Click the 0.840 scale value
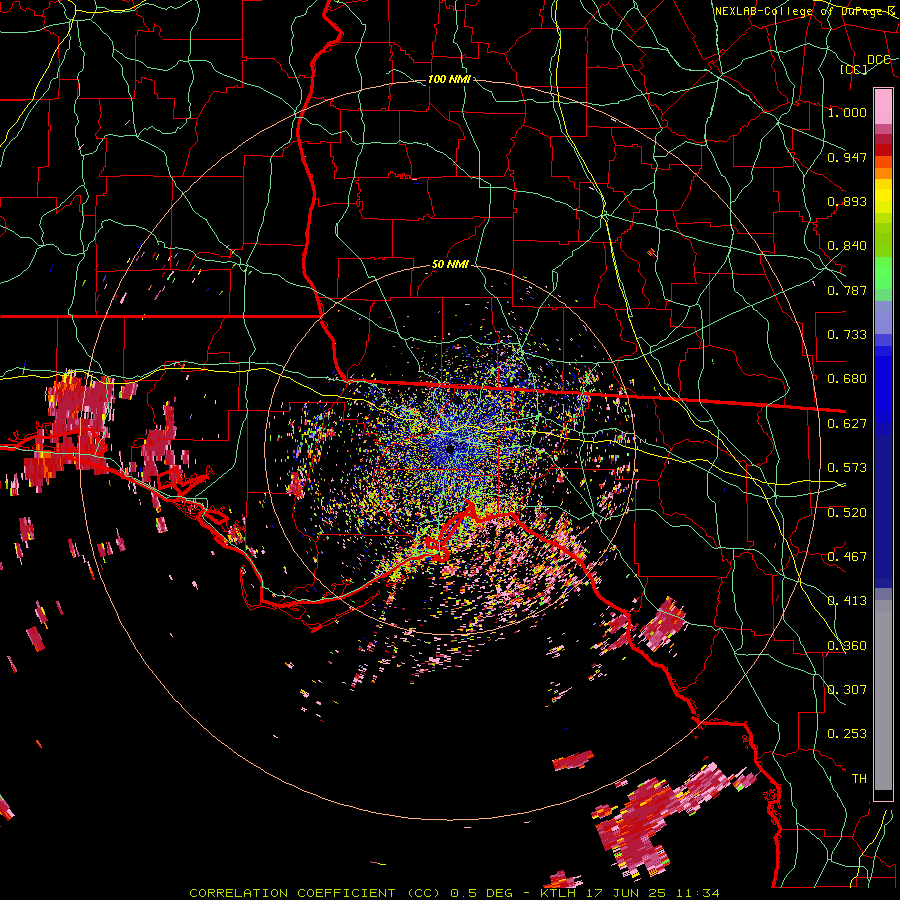 (x=847, y=246)
